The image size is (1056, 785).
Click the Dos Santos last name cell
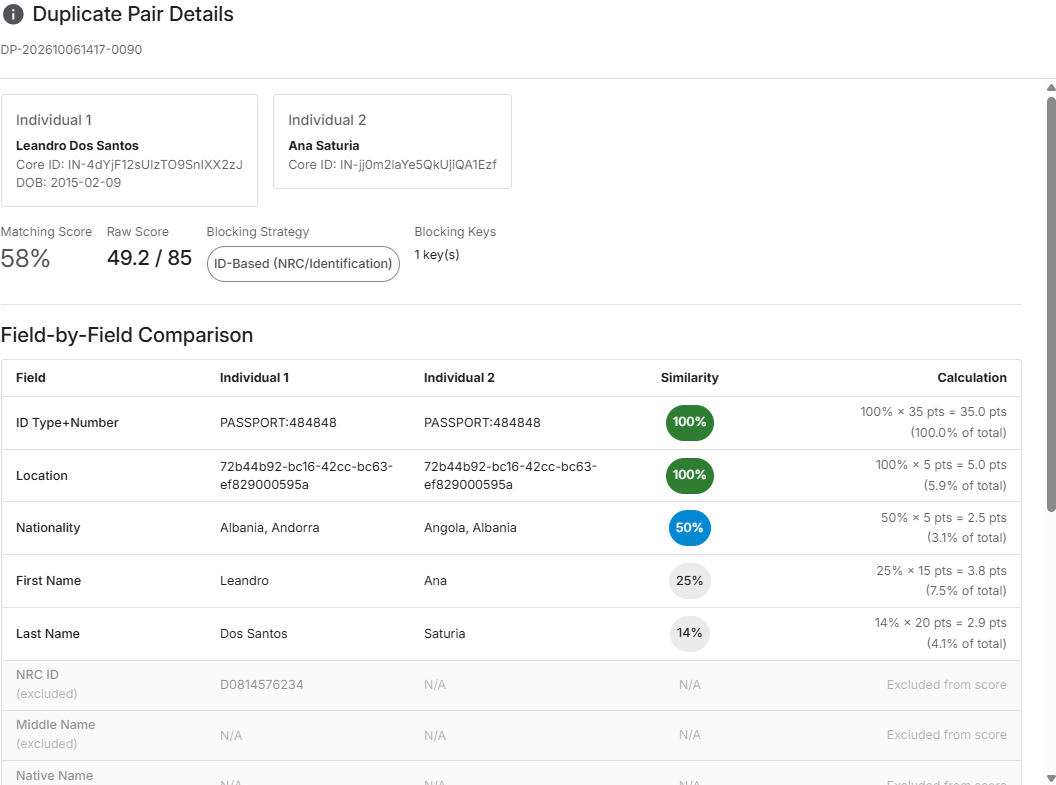pyautogui.click(x=254, y=634)
